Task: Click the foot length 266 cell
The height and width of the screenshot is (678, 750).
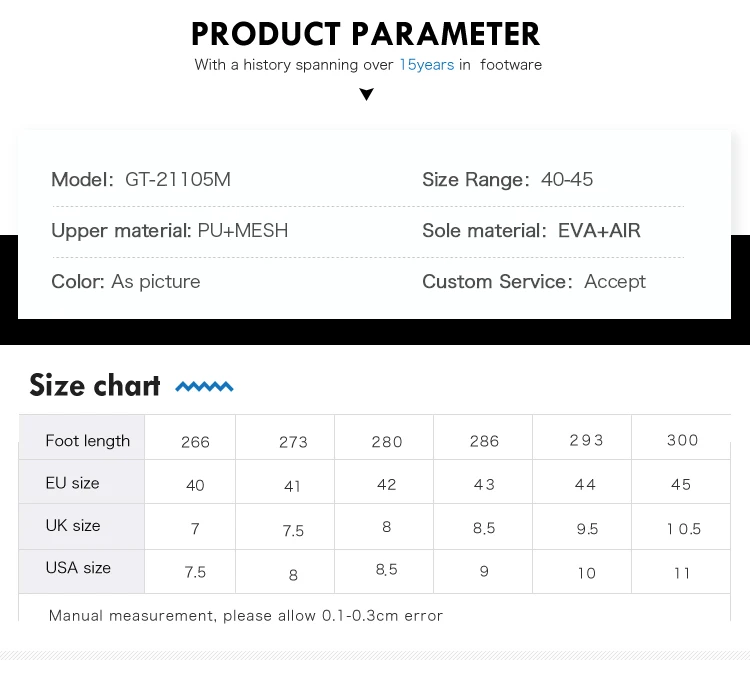Action: pyautogui.click(x=195, y=442)
